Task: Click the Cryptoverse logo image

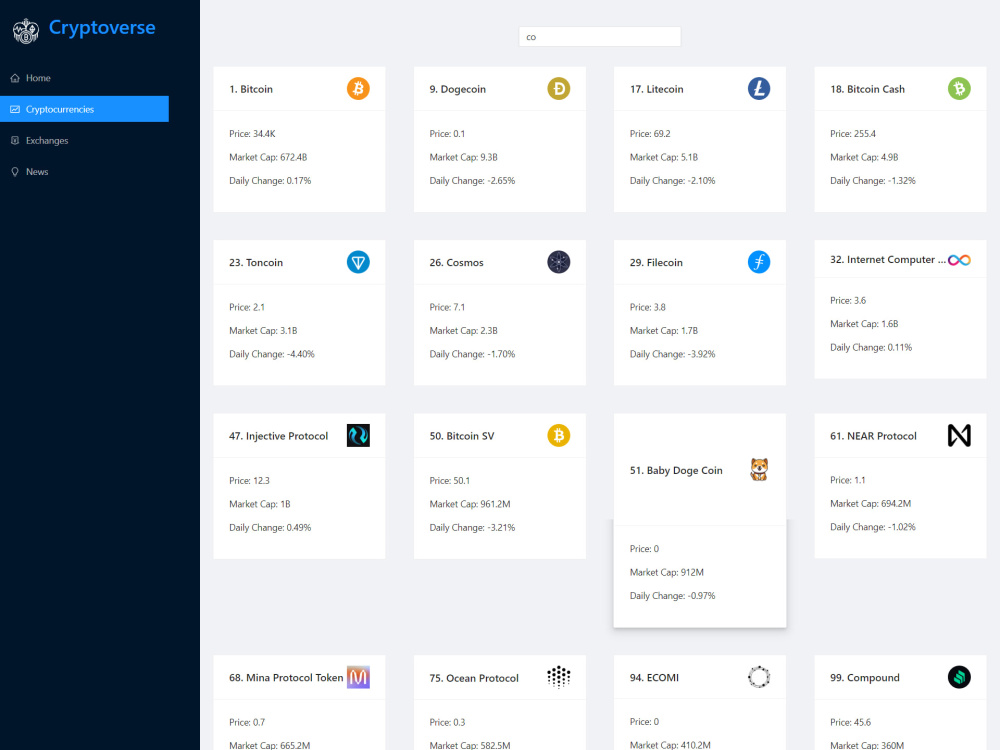Action: tap(26, 31)
